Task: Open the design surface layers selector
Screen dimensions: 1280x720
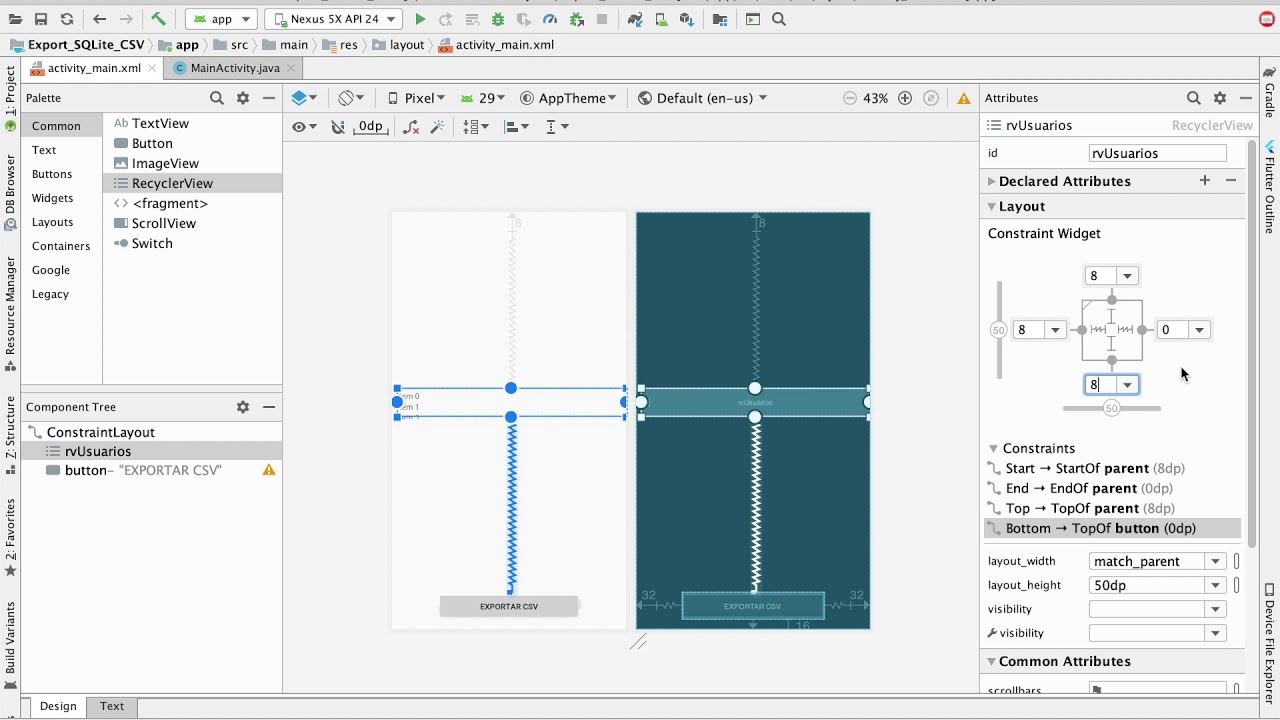Action: (304, 98)
